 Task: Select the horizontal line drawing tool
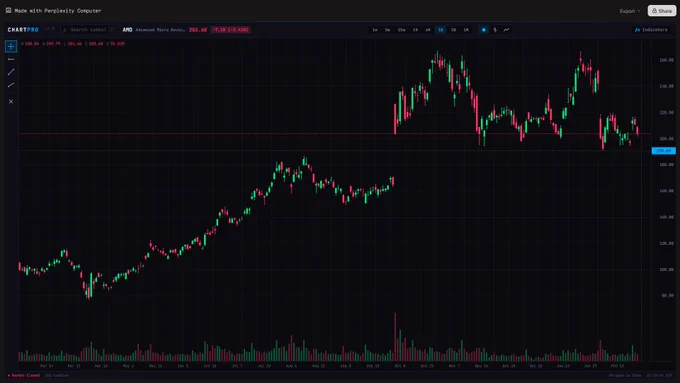point(11,59)
